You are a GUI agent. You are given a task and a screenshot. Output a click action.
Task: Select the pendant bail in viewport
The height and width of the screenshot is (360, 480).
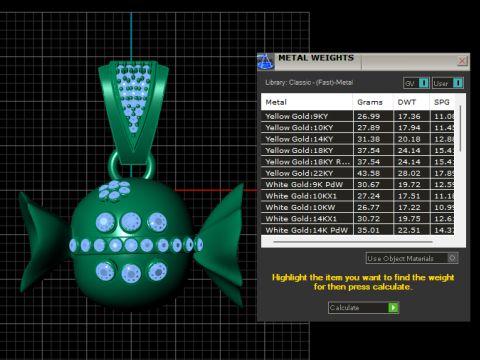pyautogui.click(x=133, y=112)
